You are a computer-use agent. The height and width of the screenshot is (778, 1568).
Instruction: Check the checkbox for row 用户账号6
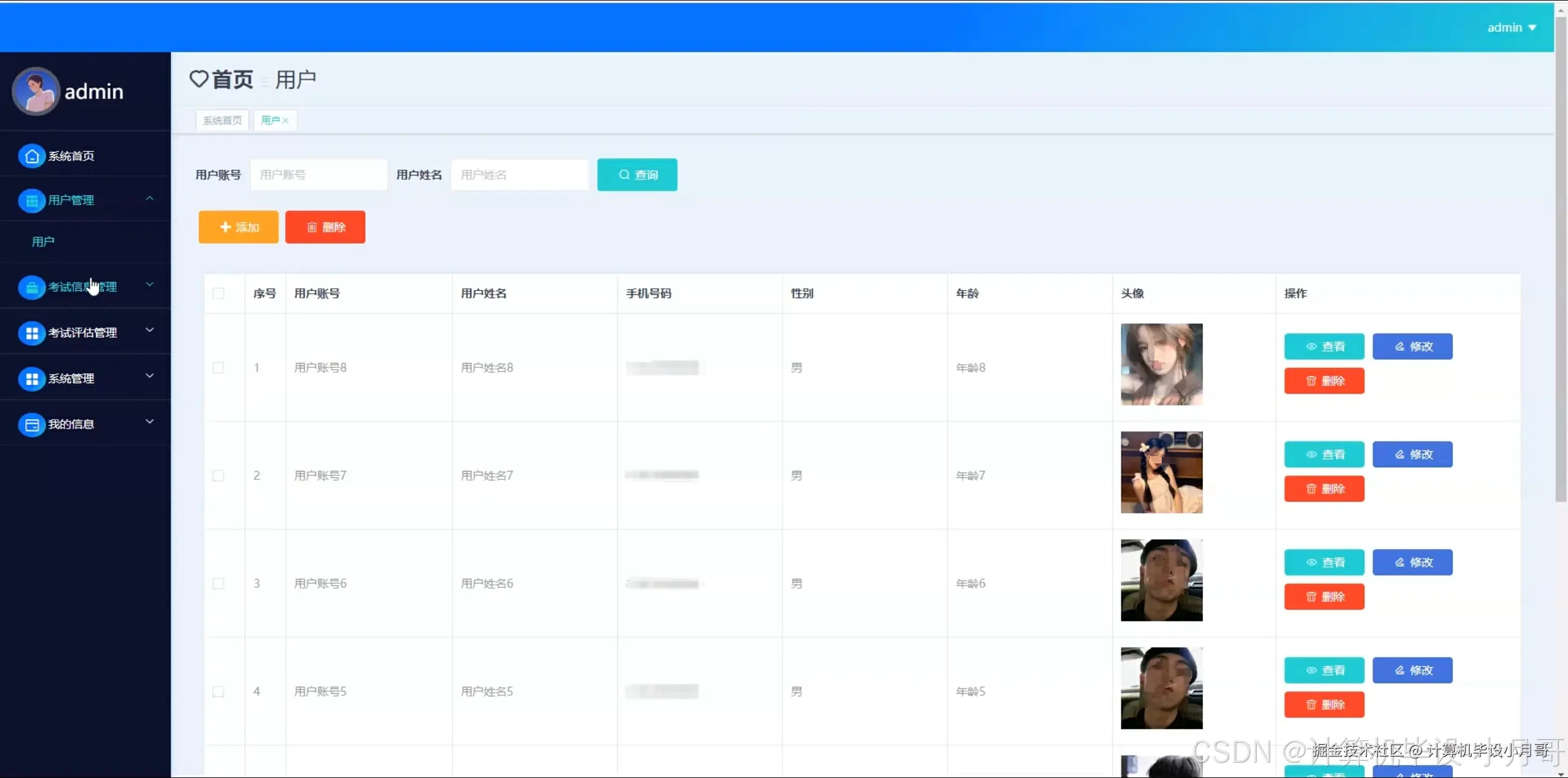coord(218,584)
